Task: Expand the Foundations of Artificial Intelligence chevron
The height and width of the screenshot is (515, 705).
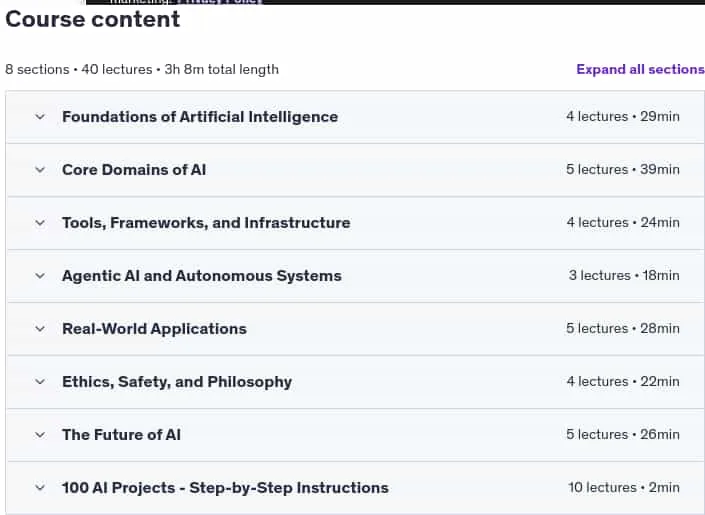Action: tap(40, 117)
